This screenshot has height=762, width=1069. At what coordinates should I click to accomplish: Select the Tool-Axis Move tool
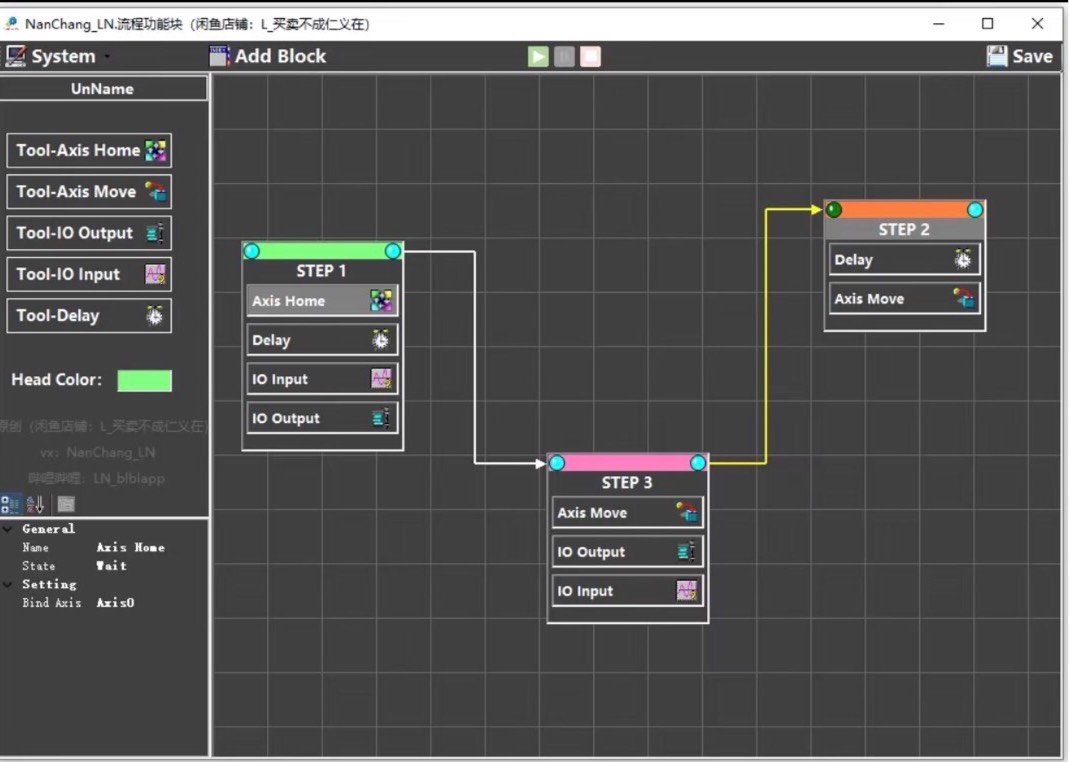pyautogui.click(x=89, y=192)
